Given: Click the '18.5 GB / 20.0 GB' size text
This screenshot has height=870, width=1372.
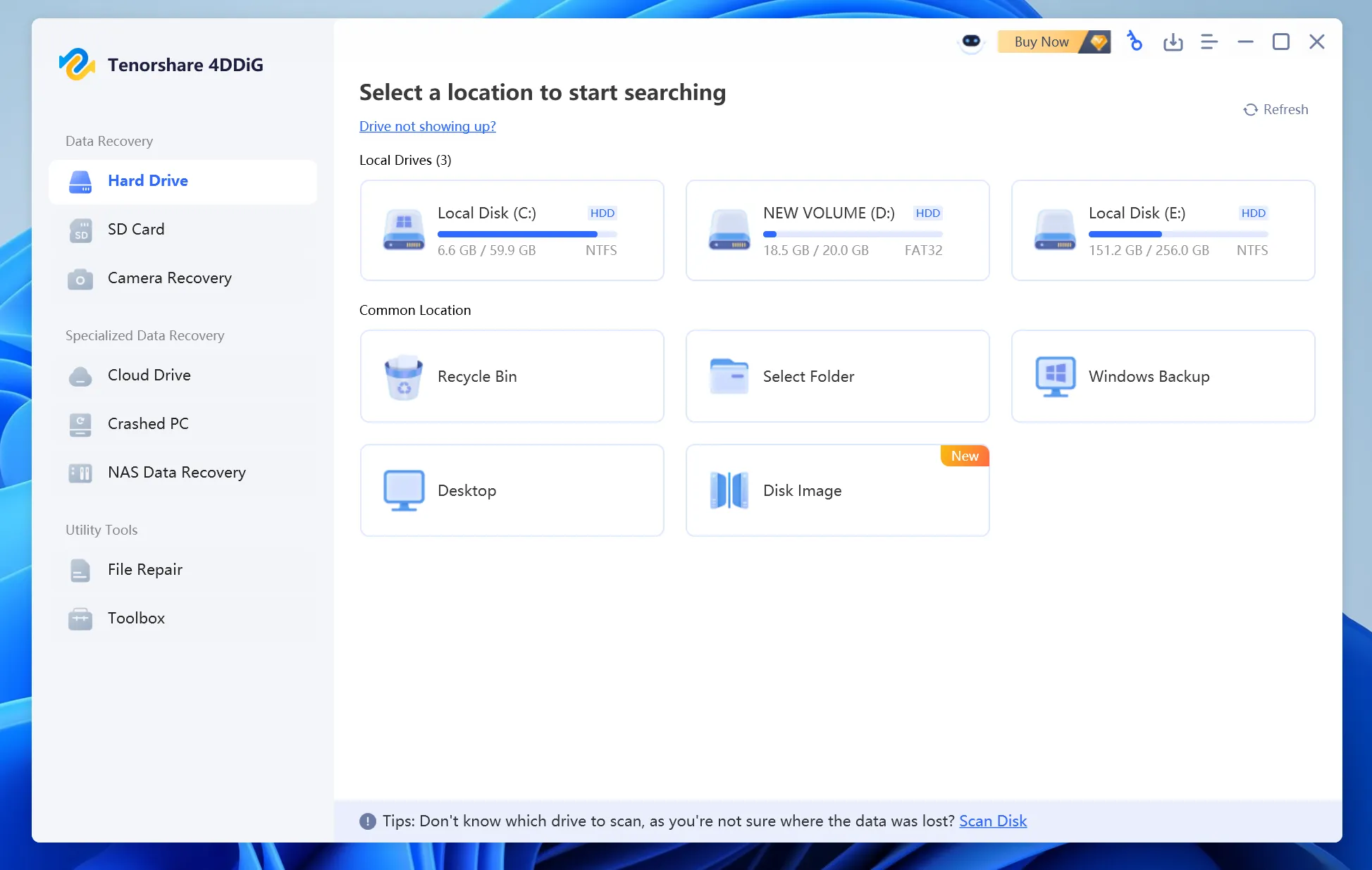Looking at the screenshot, I should click(x=816, y=250).
